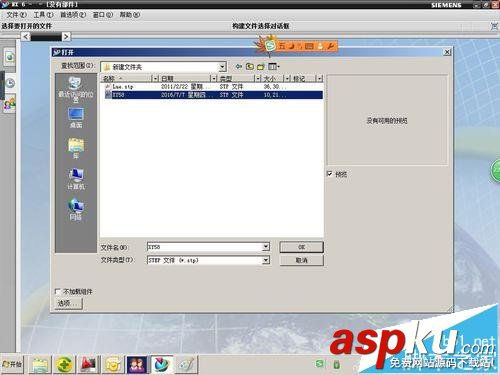The height and width of the screenshot is (375, 500).
Task: Click the left scroll arrow on tab strip
Action: point(26,37)
